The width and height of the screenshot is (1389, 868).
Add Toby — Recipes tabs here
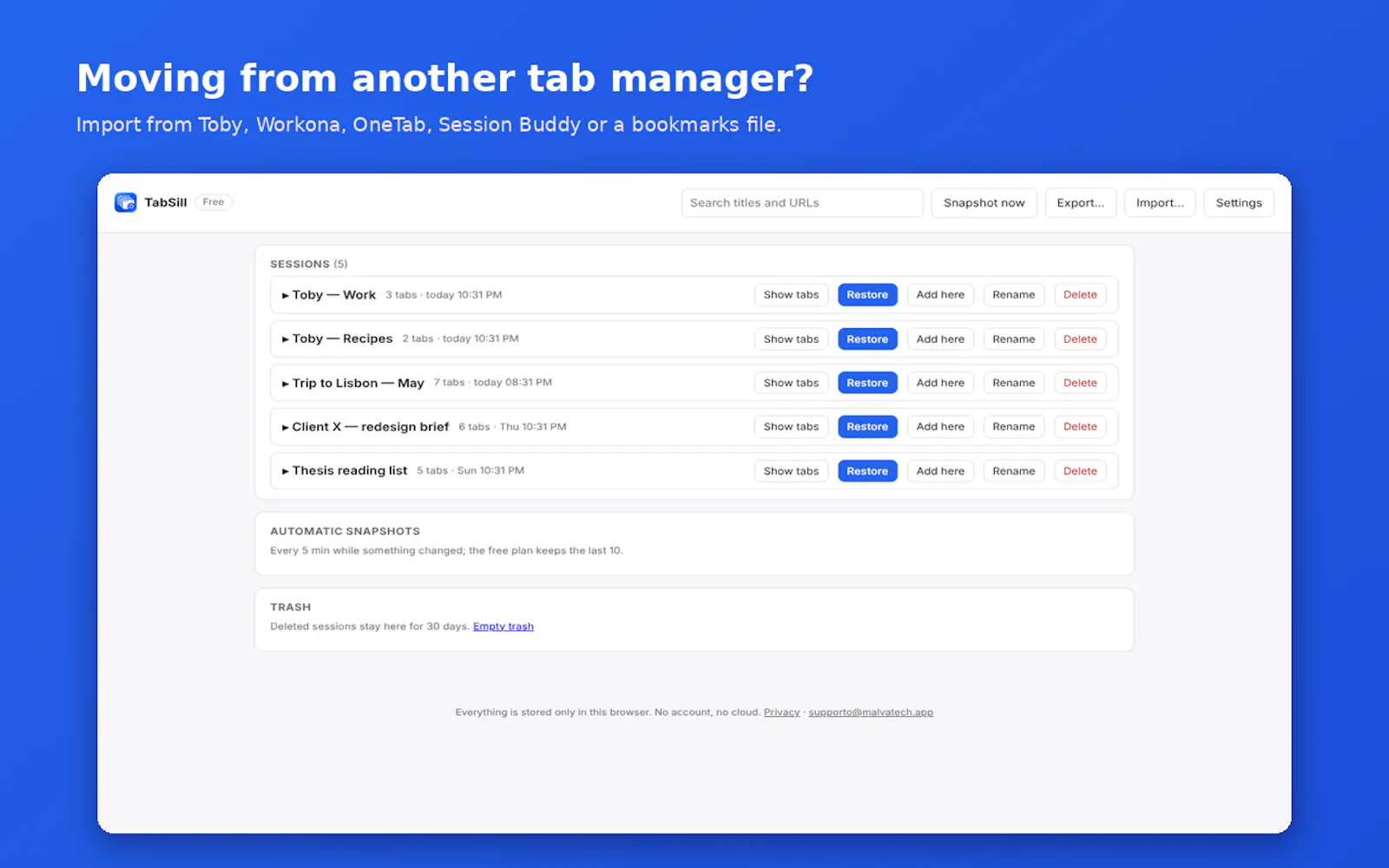[940, 339]
